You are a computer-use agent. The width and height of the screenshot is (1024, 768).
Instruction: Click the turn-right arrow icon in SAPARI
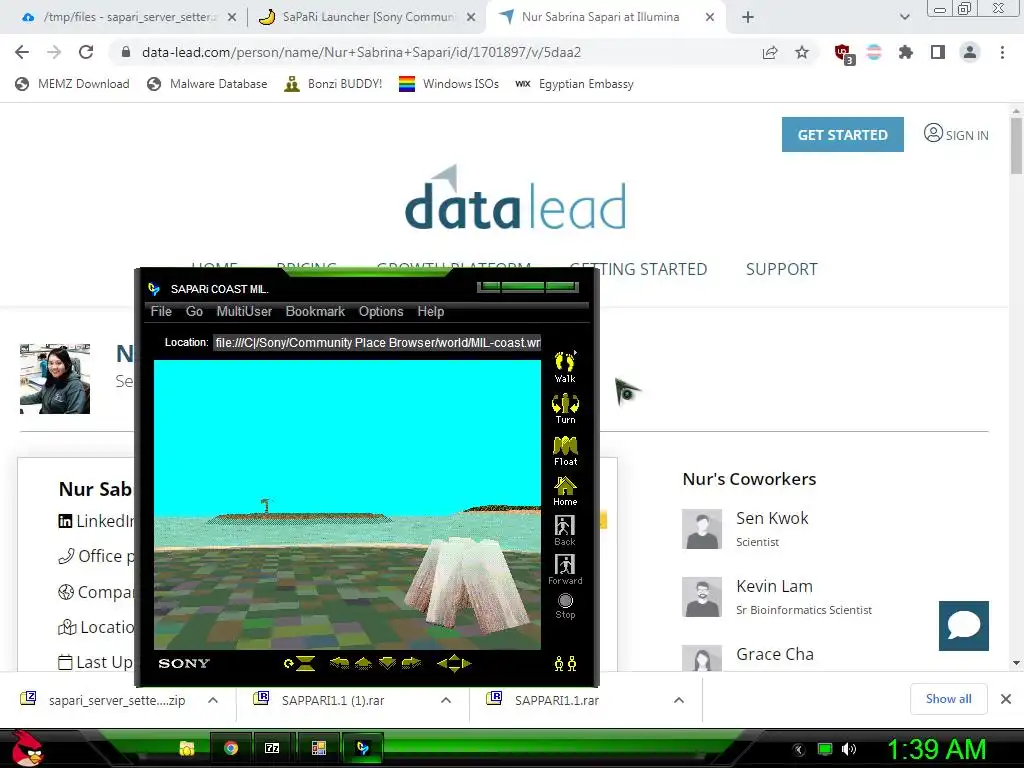[x=411, y=664]
